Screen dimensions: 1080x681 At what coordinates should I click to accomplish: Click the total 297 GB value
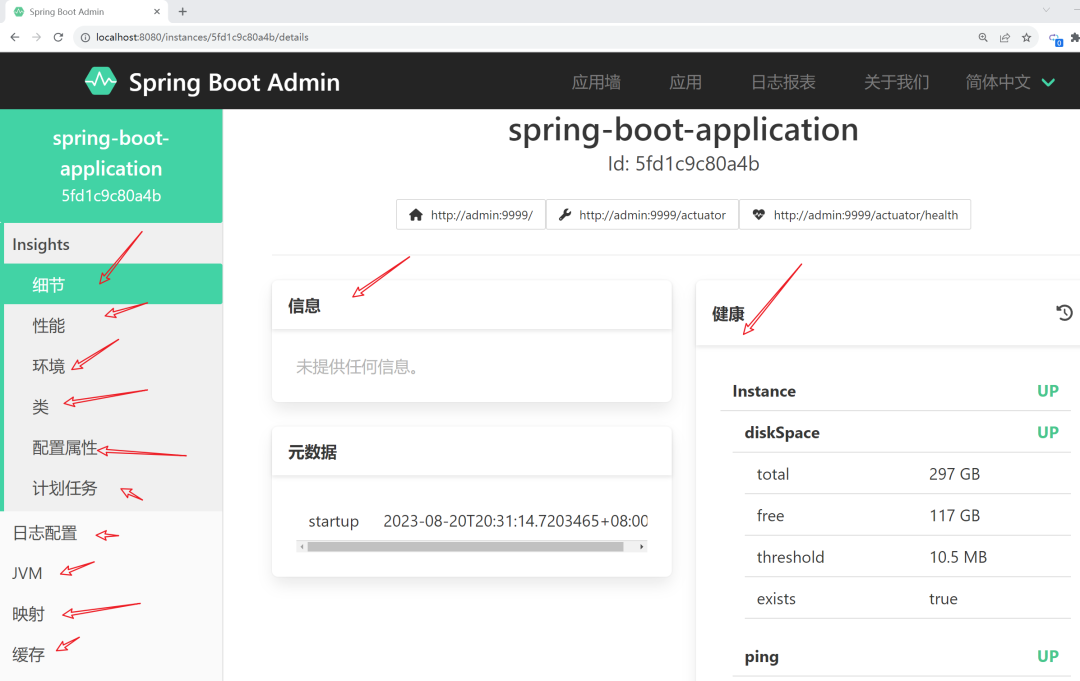click(x=954, y=474)
